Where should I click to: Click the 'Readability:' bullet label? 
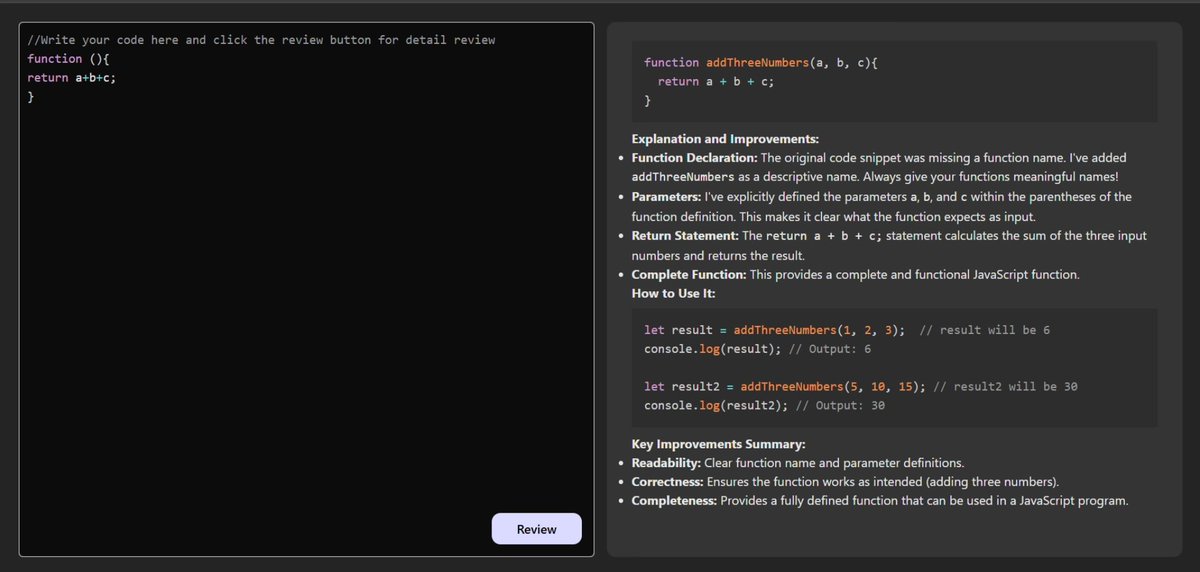tap(666, 463)
